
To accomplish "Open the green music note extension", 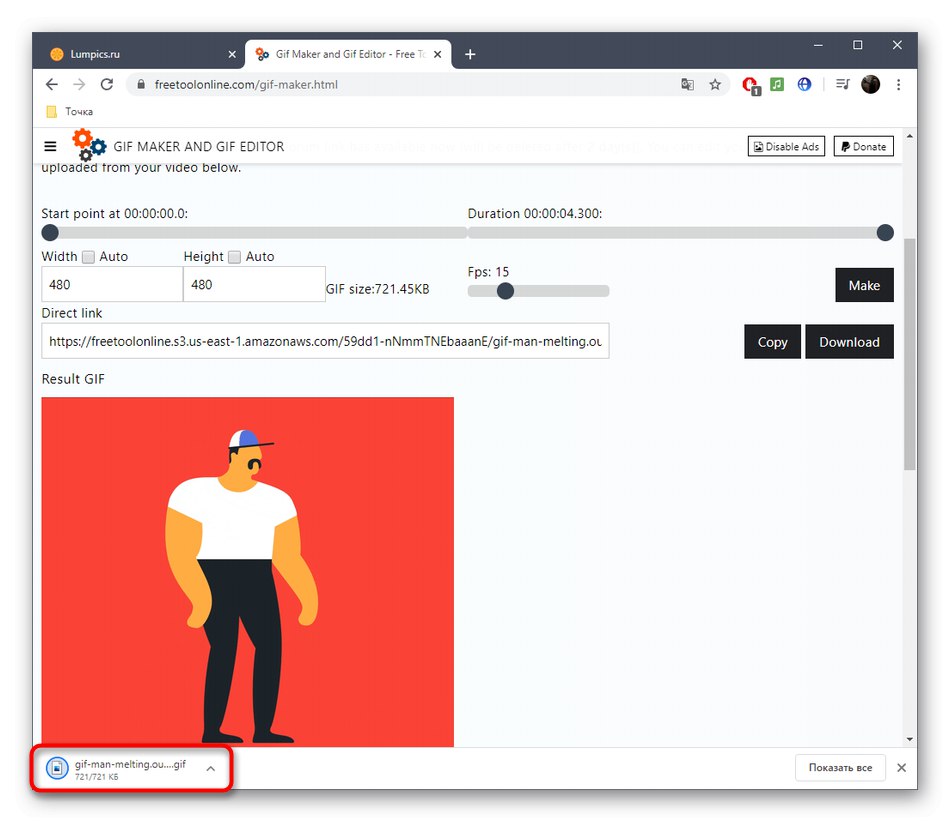I will click(777, 85).
